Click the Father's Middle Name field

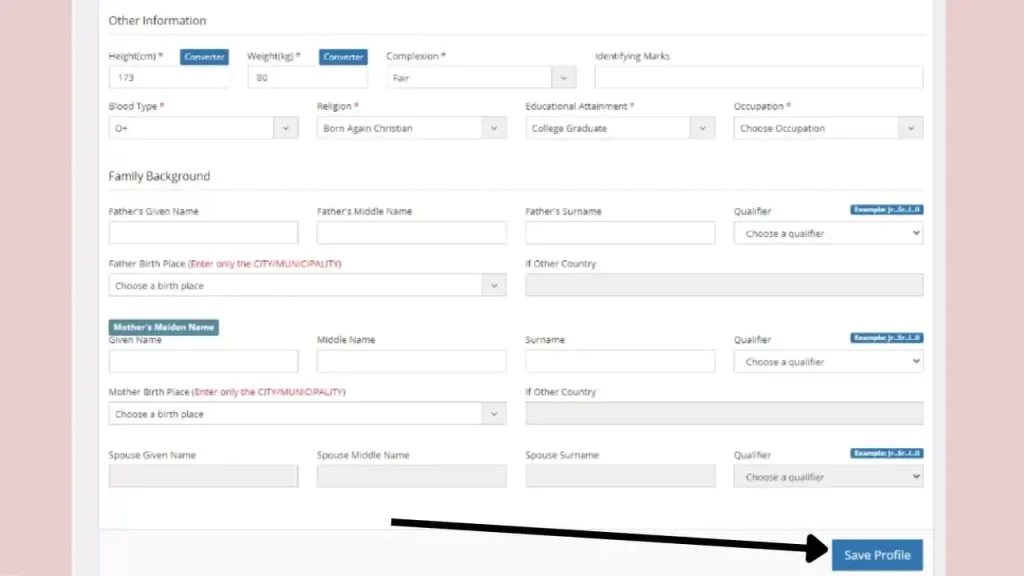[x=411, y=232]
